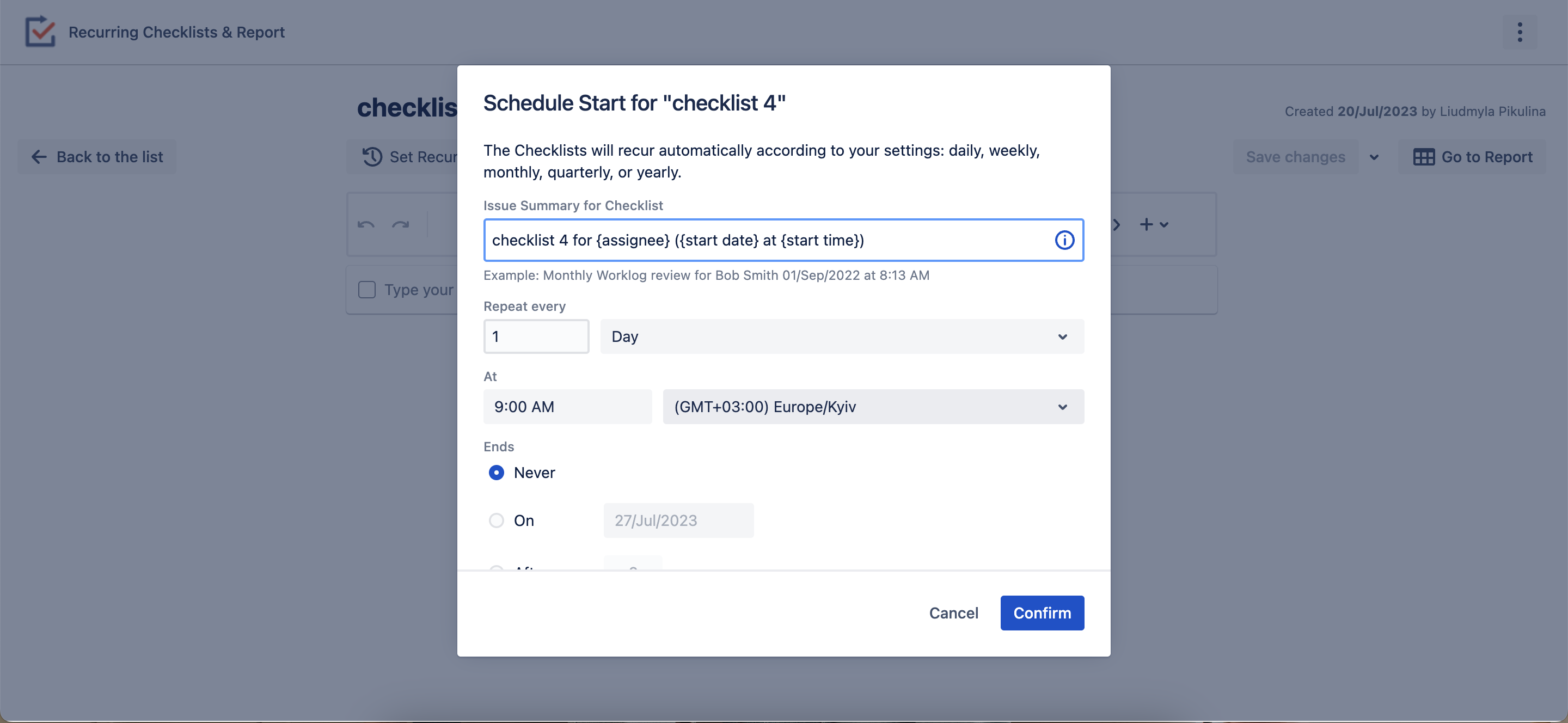Viewport: 1568px width, 723px height.
Task: Expand the Save changes dropdown arrow
Action: [x=1374, y=157]
